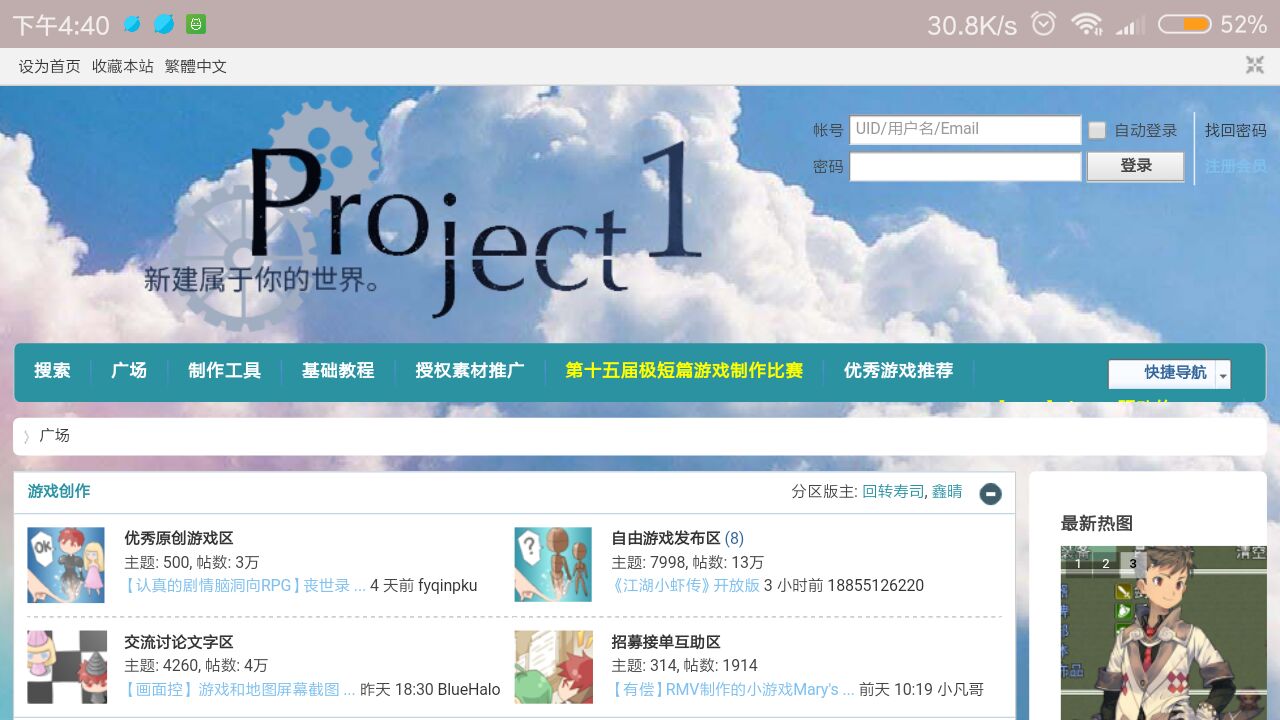The image size is (1280, 720).
Task: Open 招募接单互助区 forum title
Action: pyautogui.click(x=666, y=642)
